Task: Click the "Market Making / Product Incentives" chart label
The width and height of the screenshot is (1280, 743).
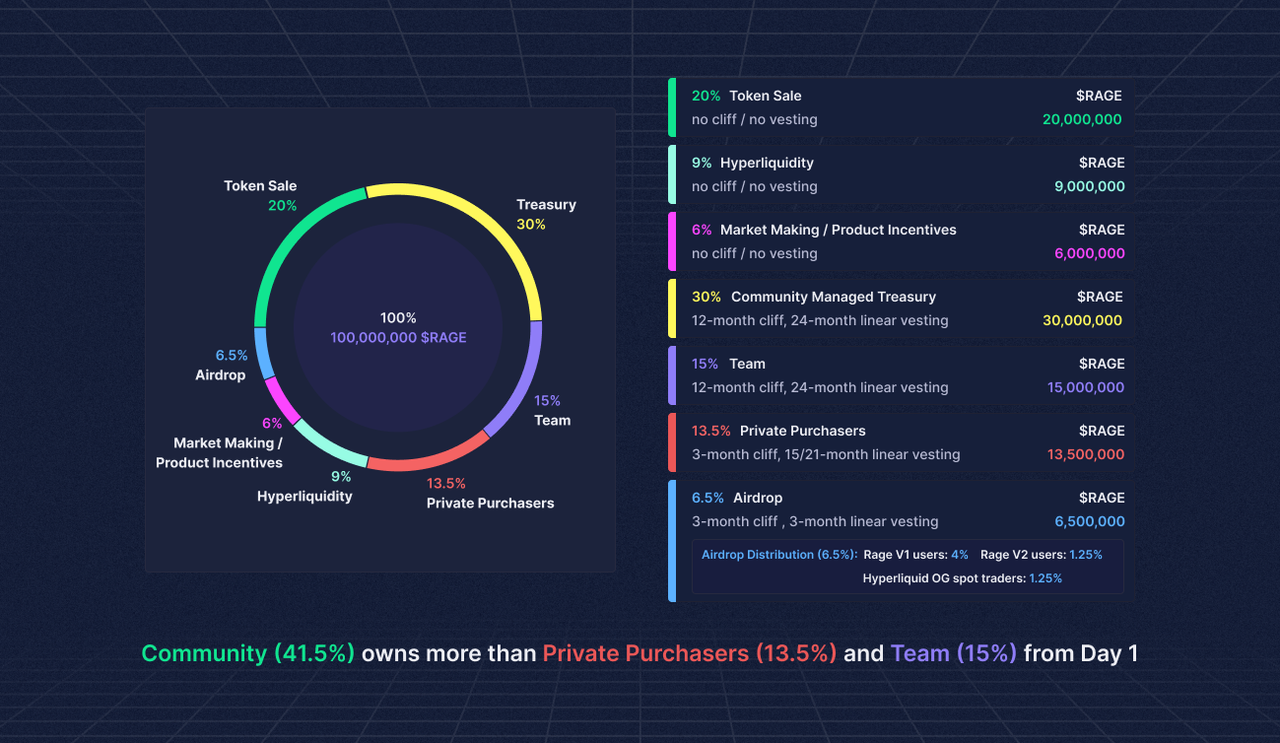Action: (x=219, y=453)
